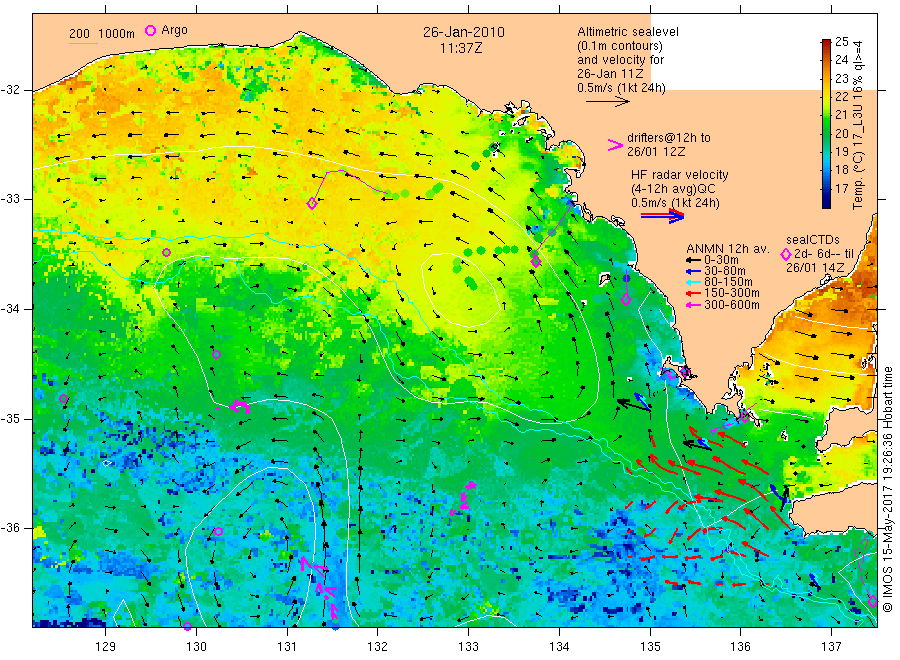Click the date label 26-Jan-2010

point(464,32)
